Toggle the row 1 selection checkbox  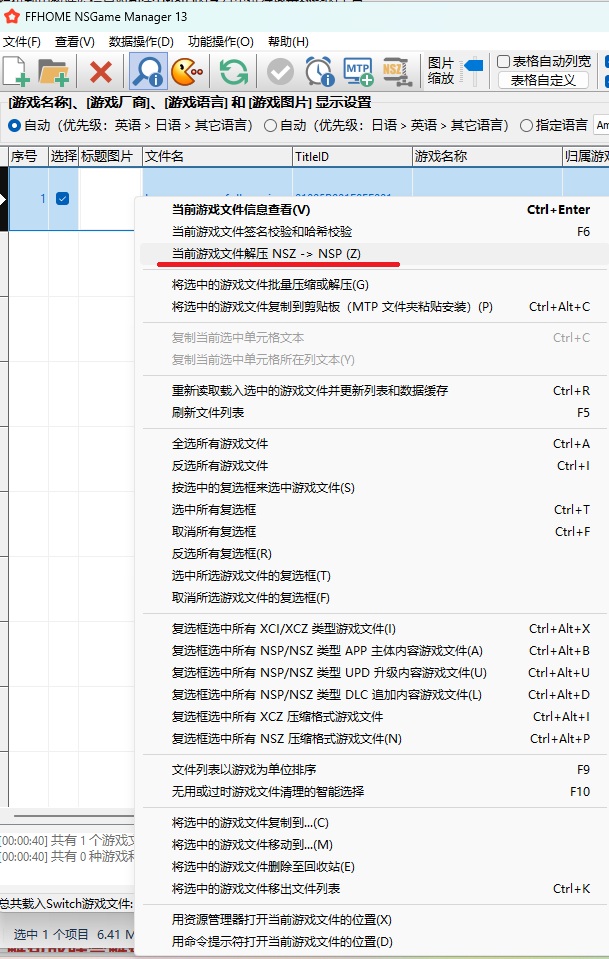pyautogui.click(x=62, y=198)
